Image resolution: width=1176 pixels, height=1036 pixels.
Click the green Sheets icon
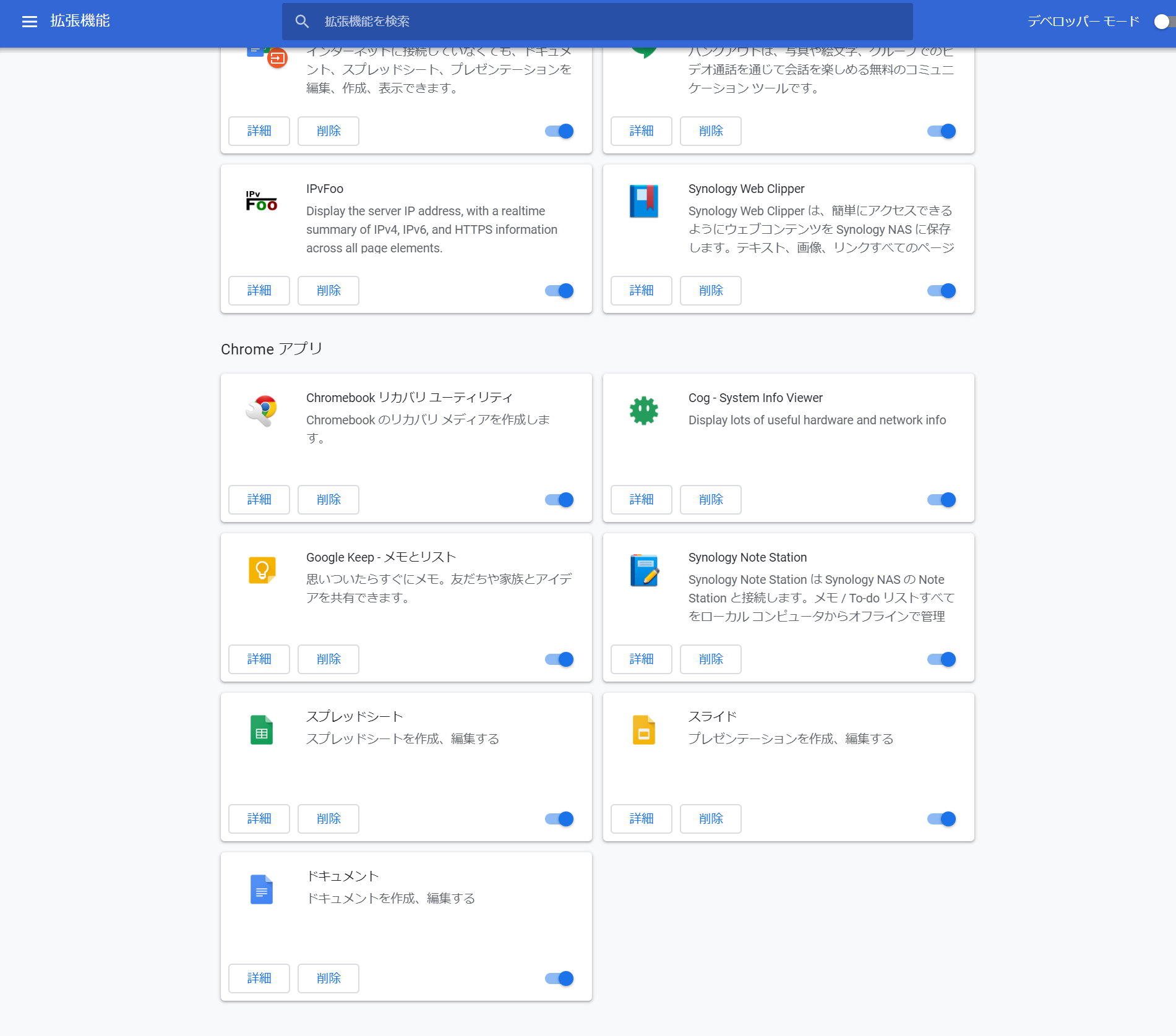262,730
